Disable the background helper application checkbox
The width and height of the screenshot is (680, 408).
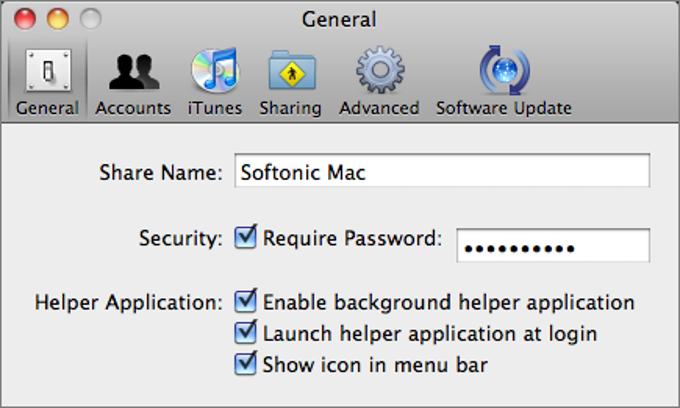coord(245,301)
